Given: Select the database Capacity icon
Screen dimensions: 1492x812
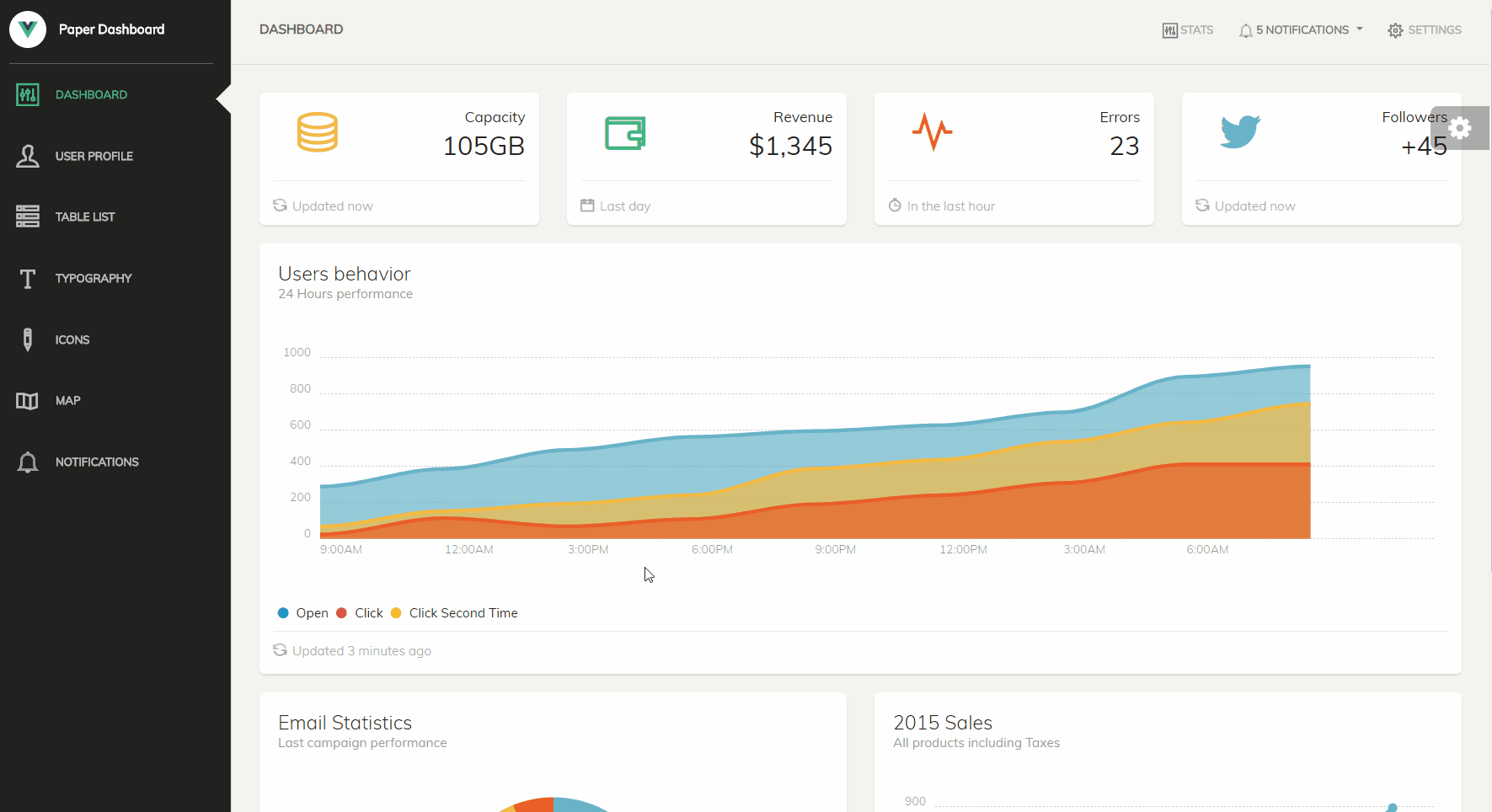Looking at the screenshot, I should (318, 131).
